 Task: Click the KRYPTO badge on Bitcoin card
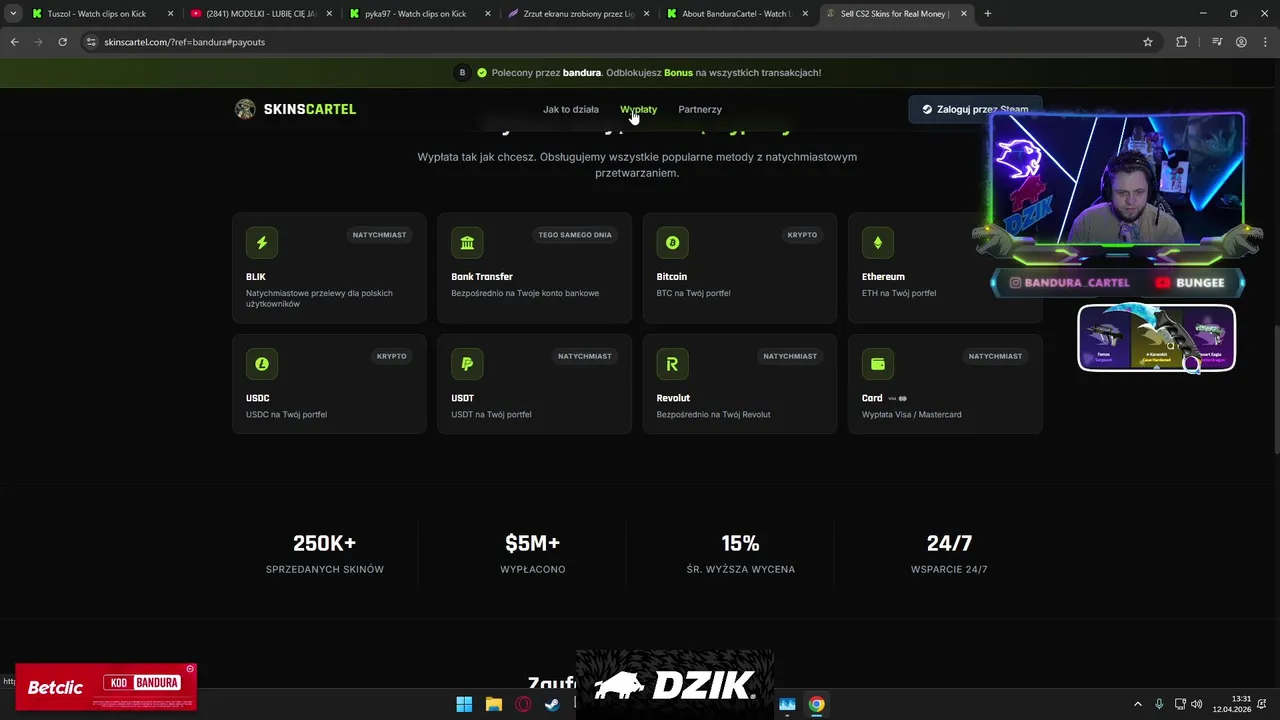coord(802,235)
